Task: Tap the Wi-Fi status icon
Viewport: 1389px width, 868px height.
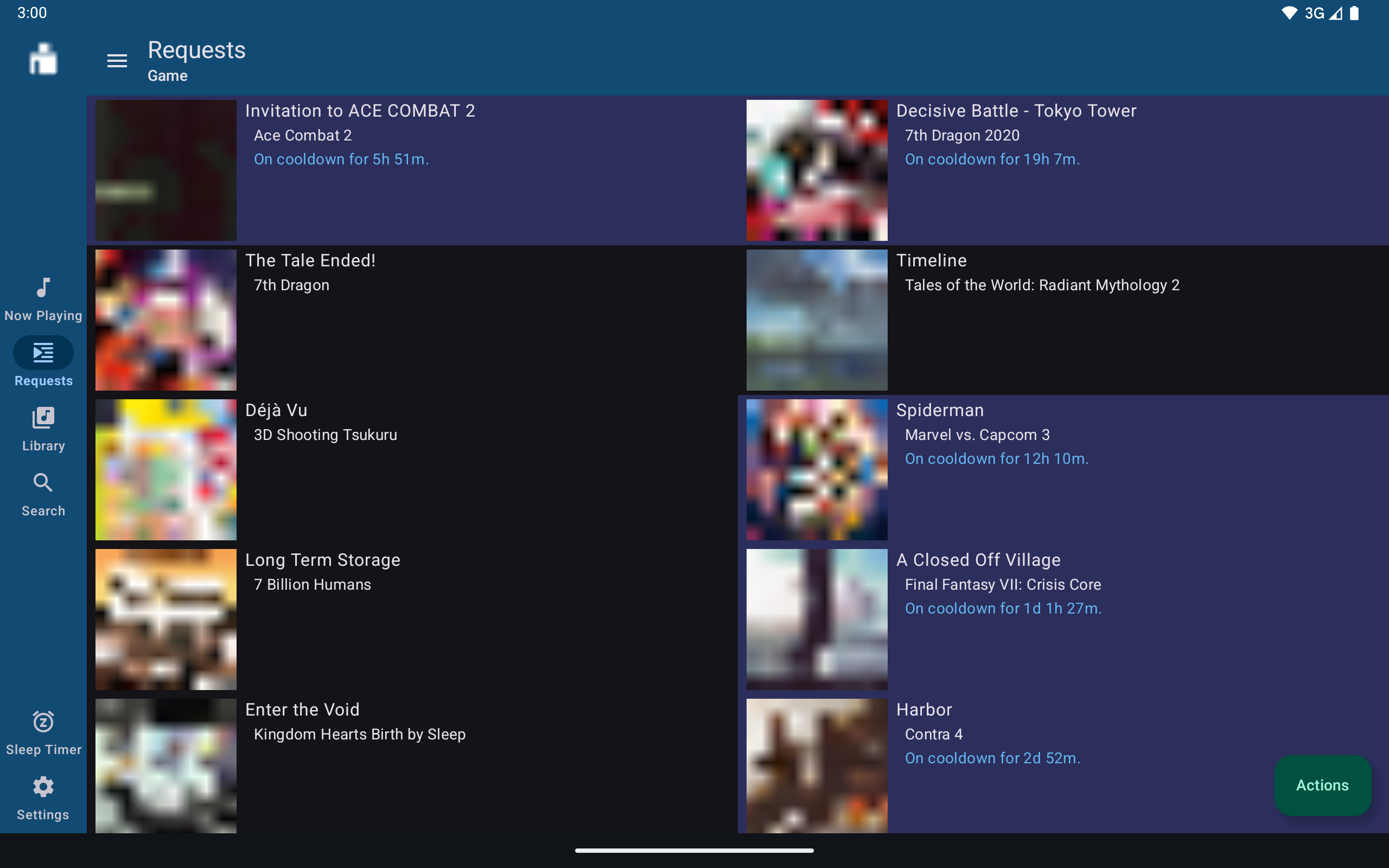Action: [1289, 13]
